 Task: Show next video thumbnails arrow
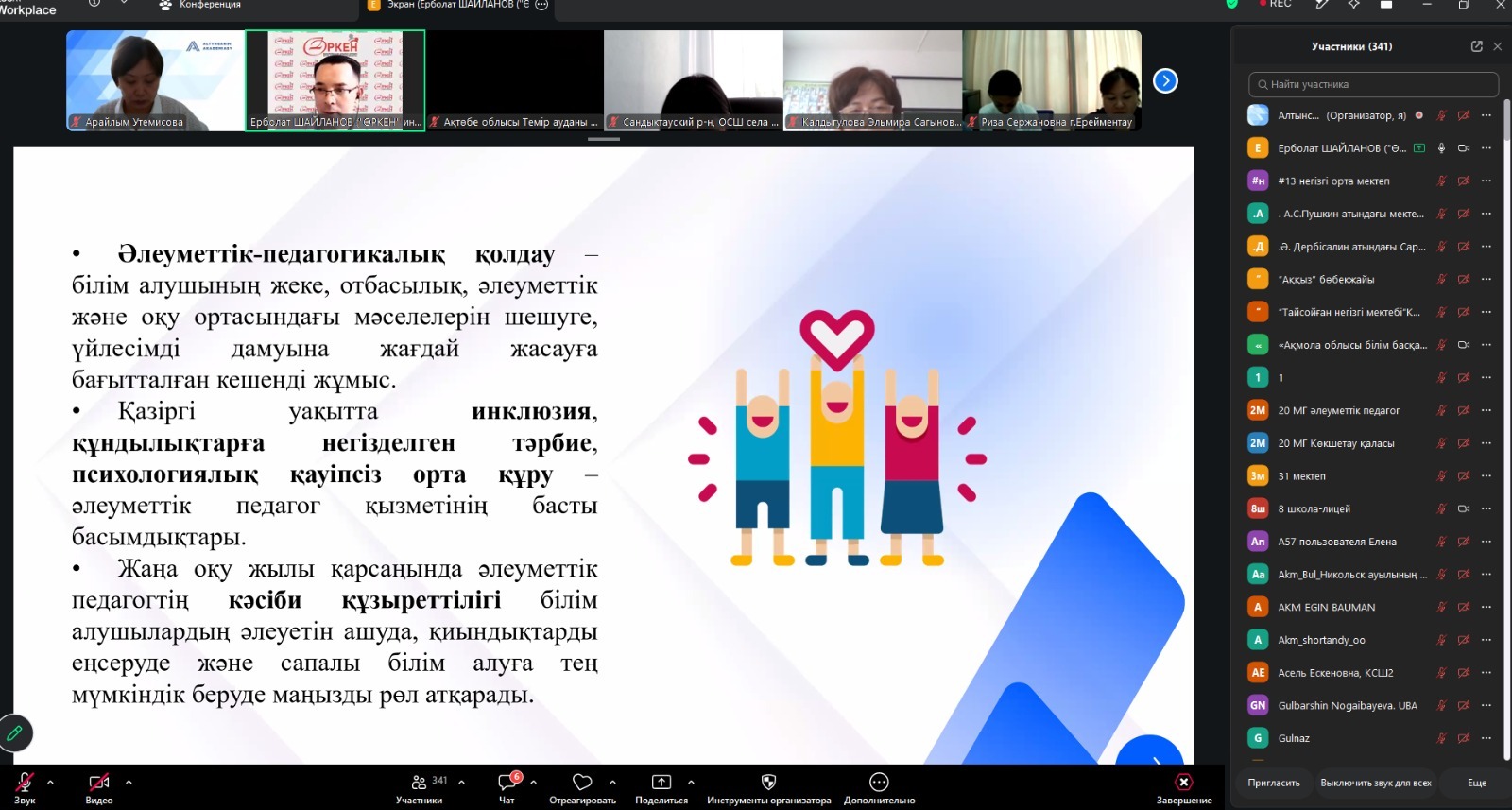click(1165, 81)
